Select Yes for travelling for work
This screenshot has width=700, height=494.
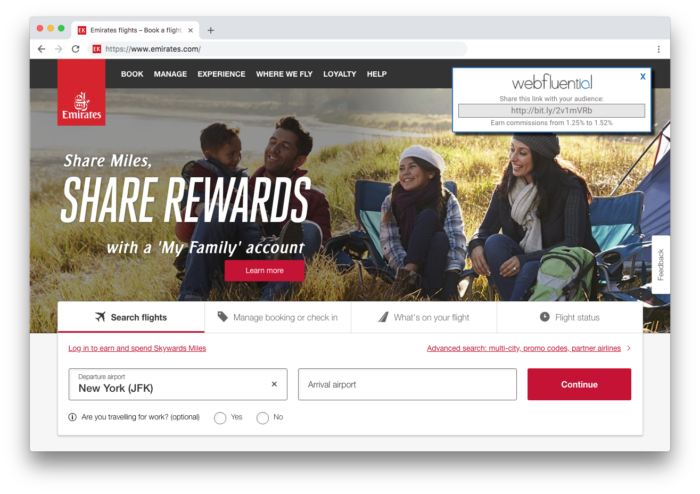coord(220,418)
